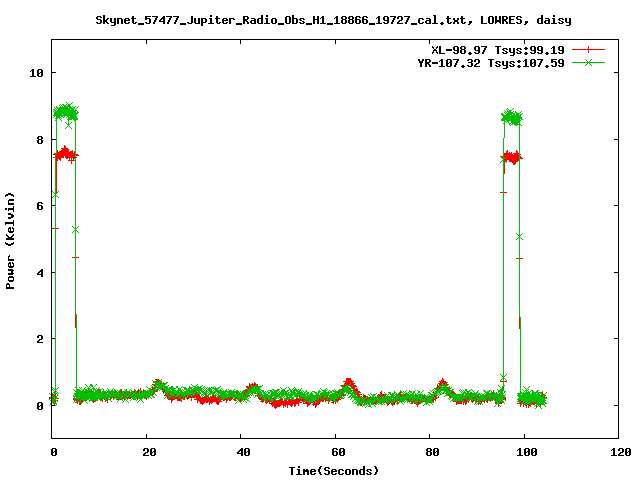Click the red XL legend line sample

pos(588,50)
